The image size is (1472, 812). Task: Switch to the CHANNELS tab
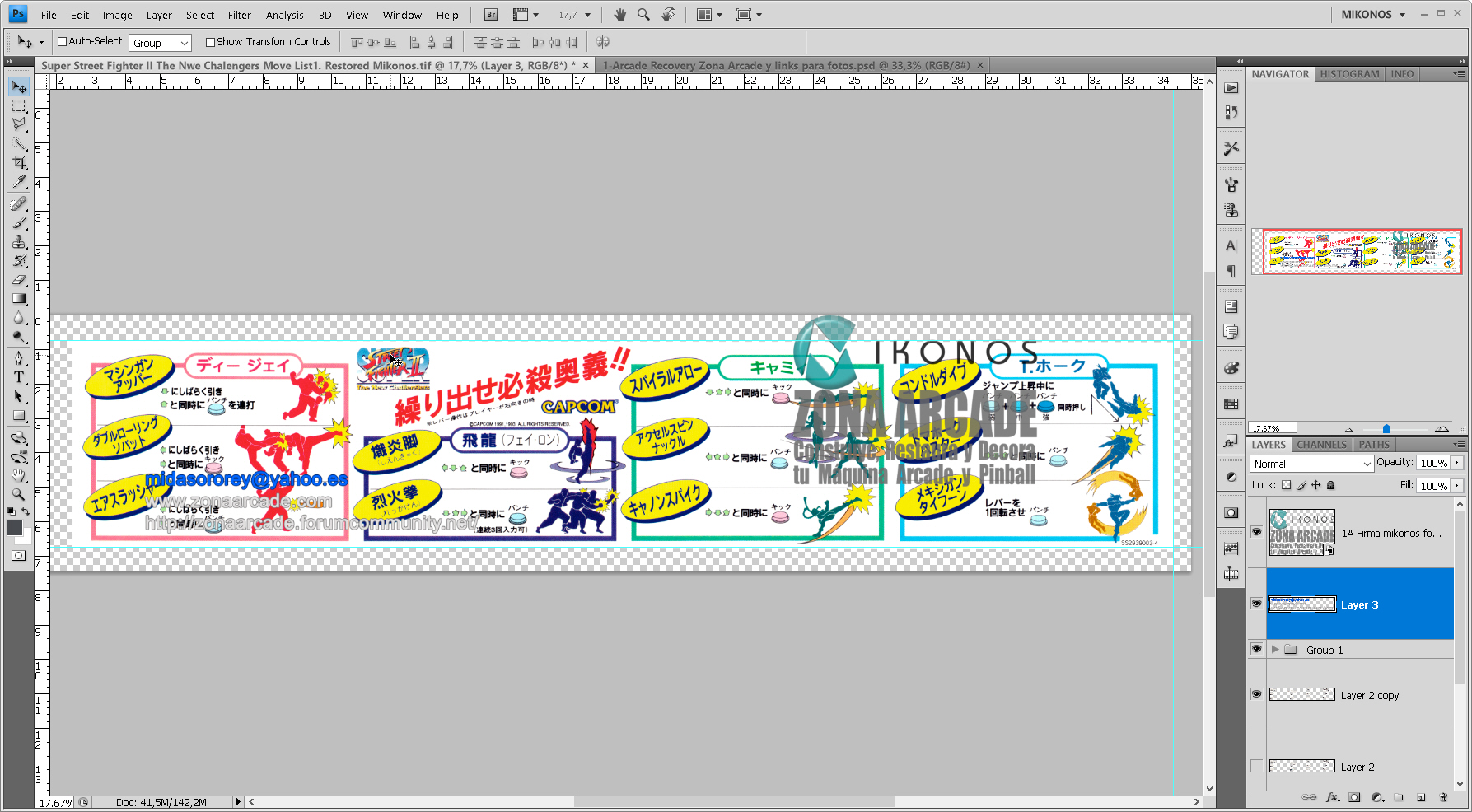pos(1321,444)
